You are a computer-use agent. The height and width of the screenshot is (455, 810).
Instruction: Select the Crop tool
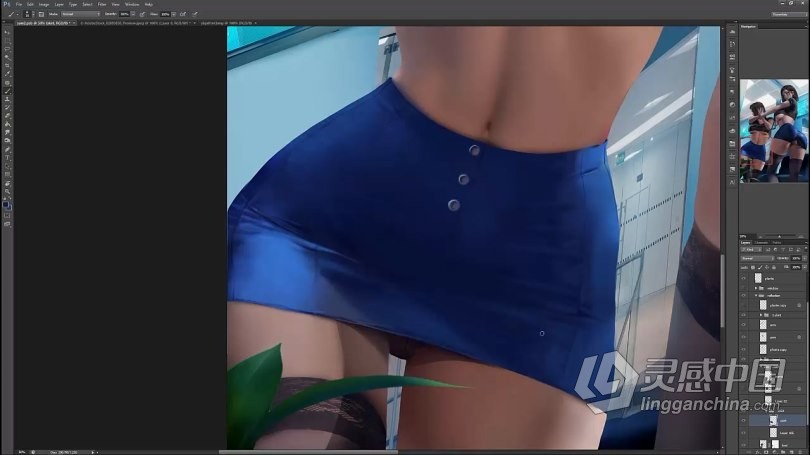click(7, 65)
